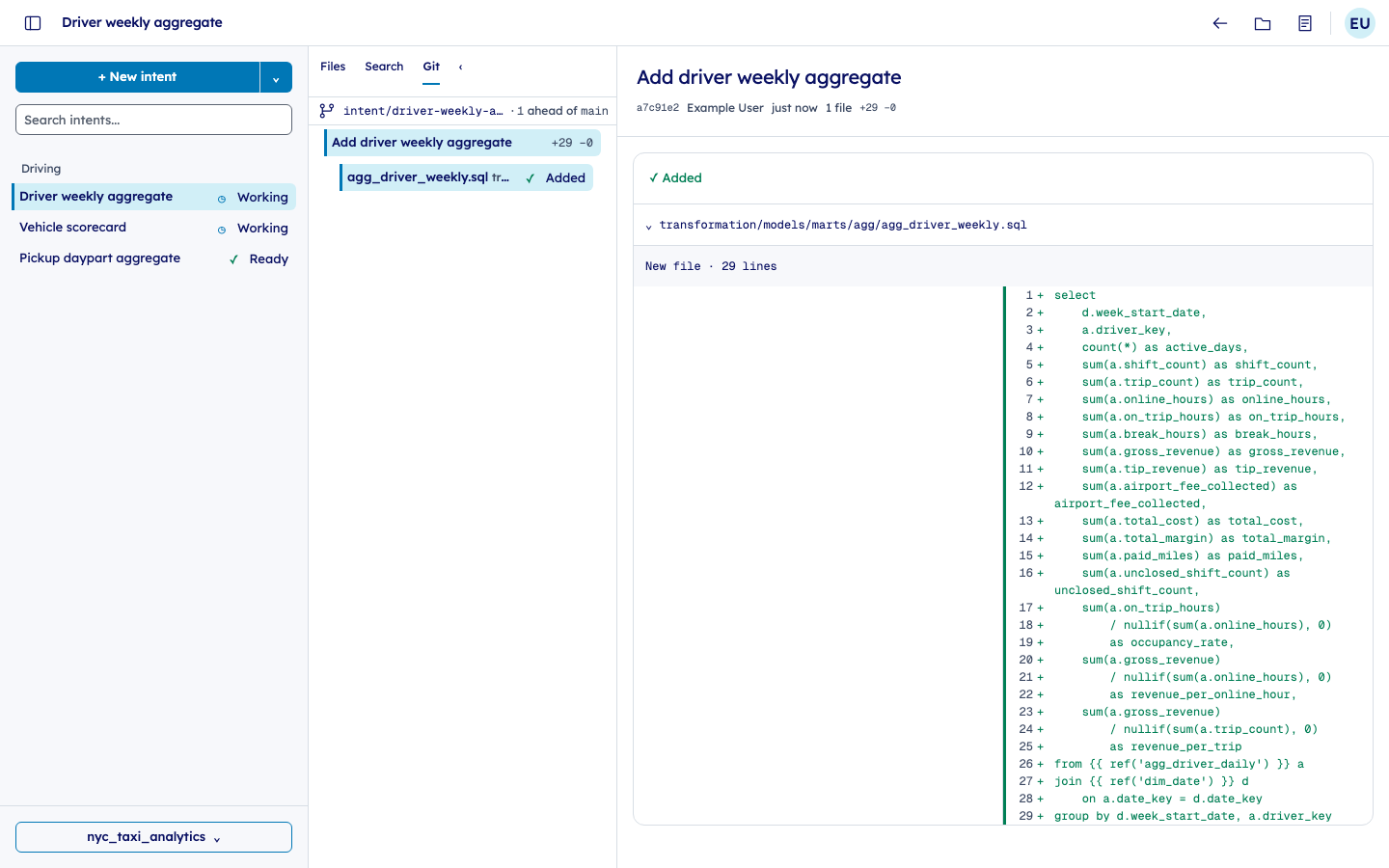
Task: Select the Add driver weekly aggregate commit
Action: click(462, 143)
